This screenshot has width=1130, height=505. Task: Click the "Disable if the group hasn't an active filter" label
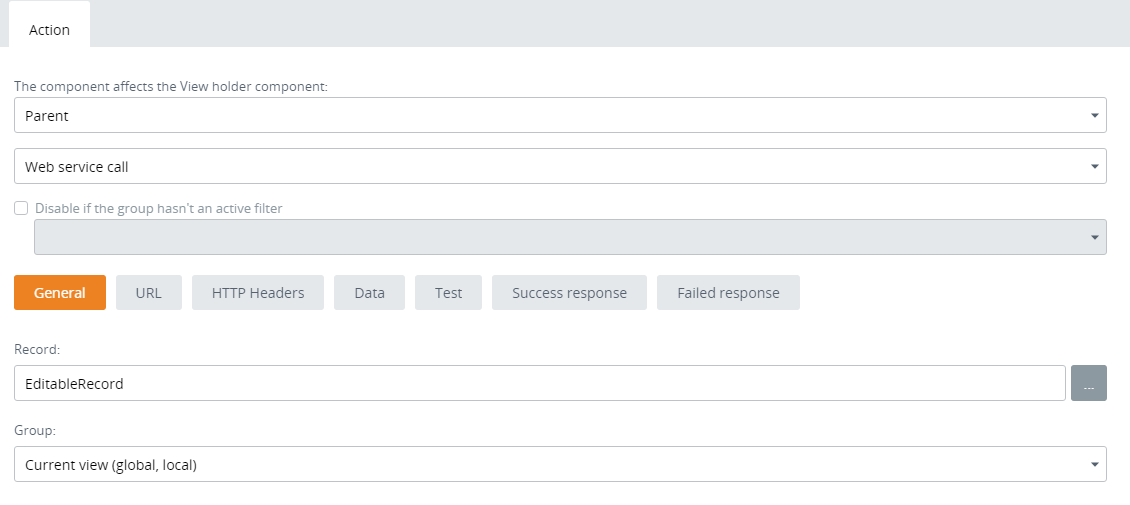[158, 209]
